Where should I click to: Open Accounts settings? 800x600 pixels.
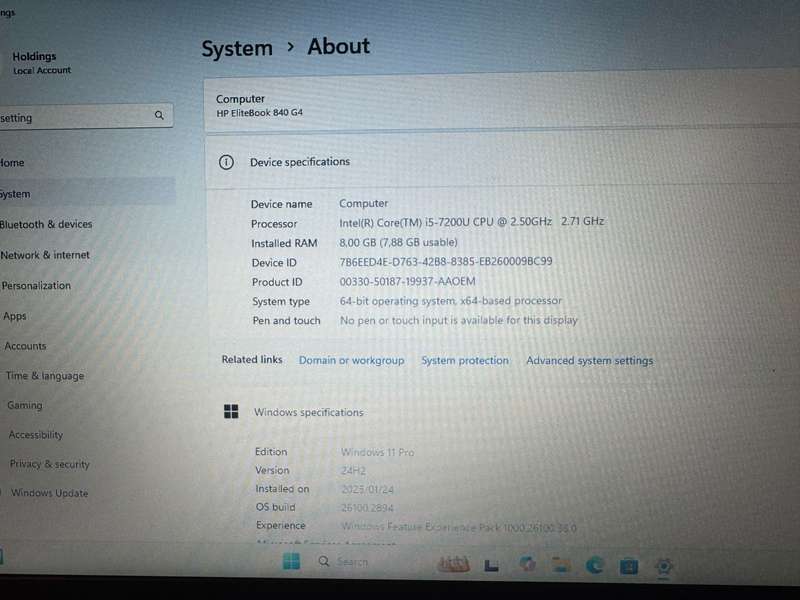(x=25, y=346)
